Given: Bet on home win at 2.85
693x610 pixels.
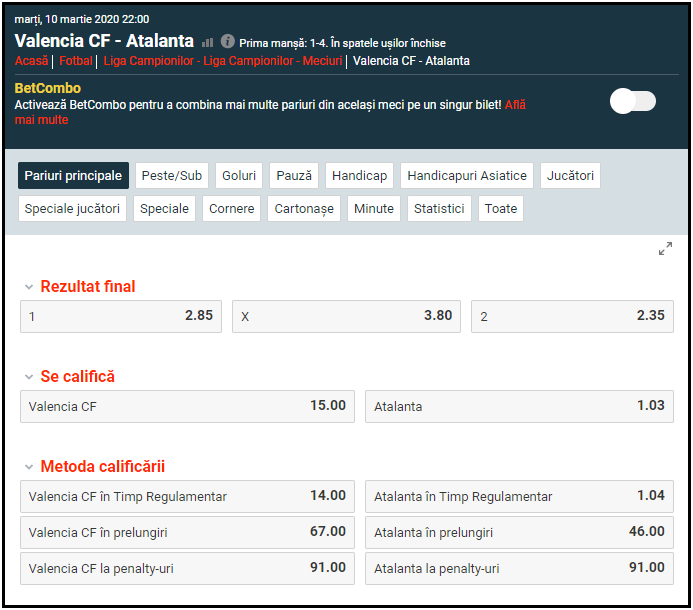Looking at the screenshot, I should (121, 316).
